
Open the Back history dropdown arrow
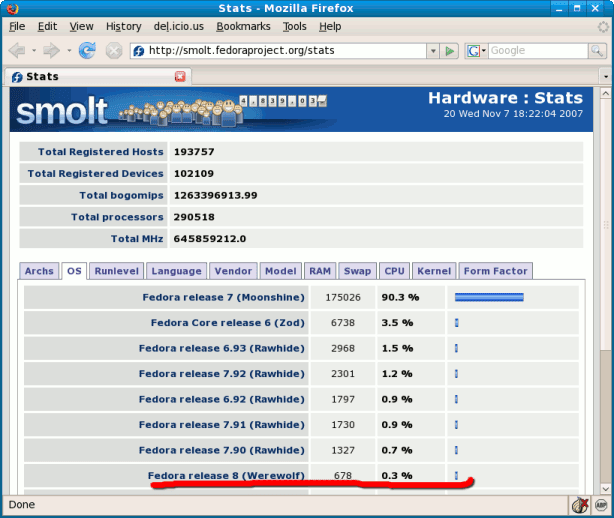coord(34,51)
